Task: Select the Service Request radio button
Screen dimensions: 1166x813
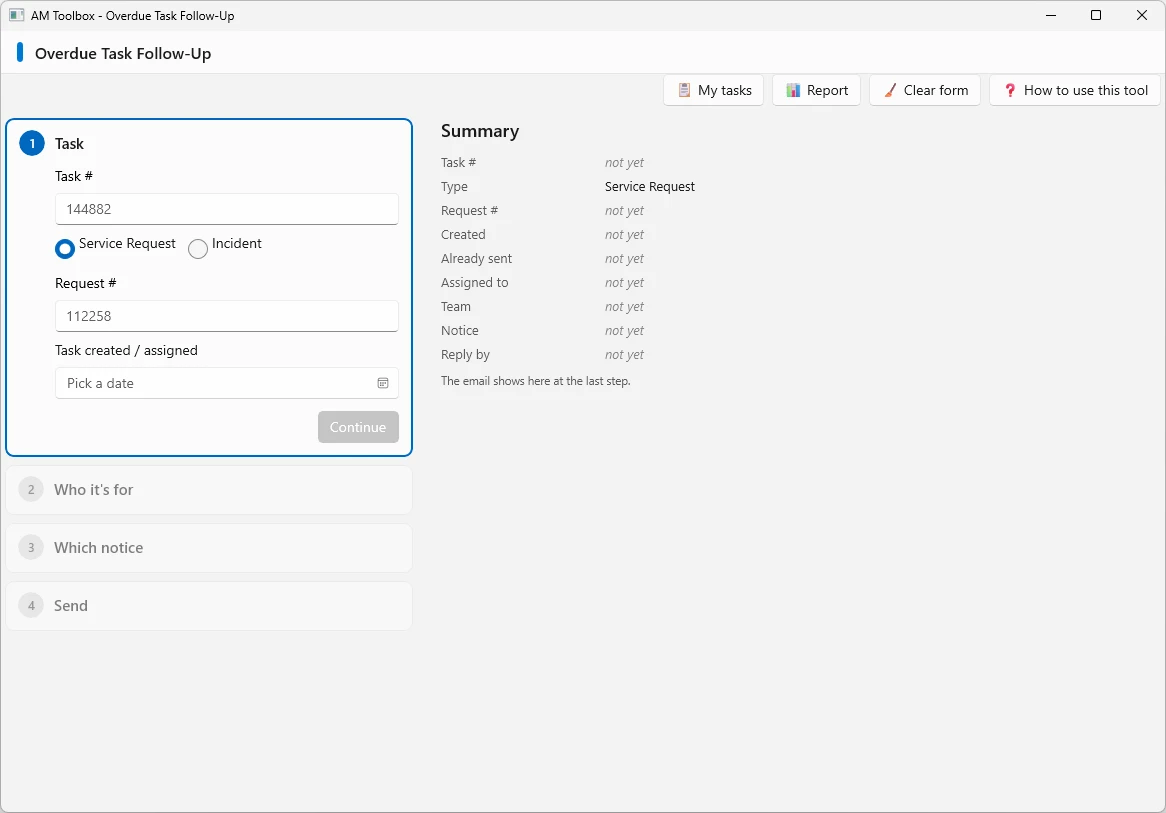Action: pyautogui.click(x=65, y=248)
